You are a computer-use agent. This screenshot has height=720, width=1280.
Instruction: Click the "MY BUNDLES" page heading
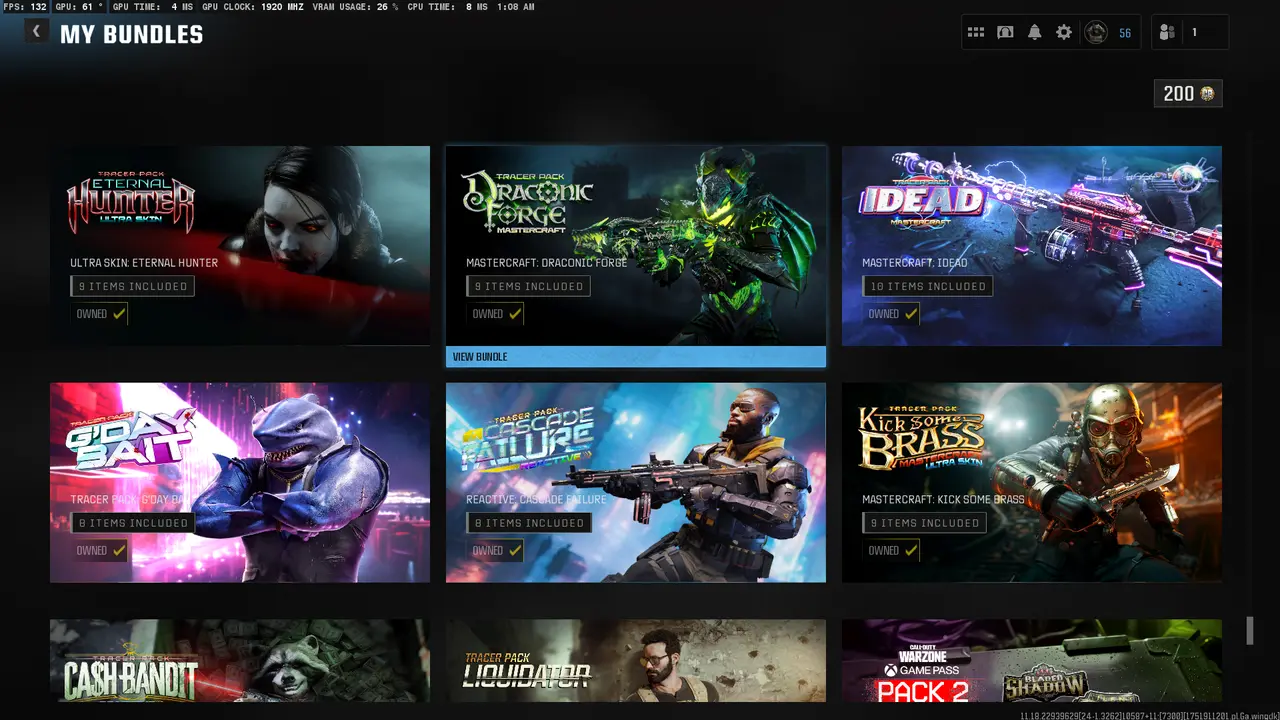click(131, 34)
